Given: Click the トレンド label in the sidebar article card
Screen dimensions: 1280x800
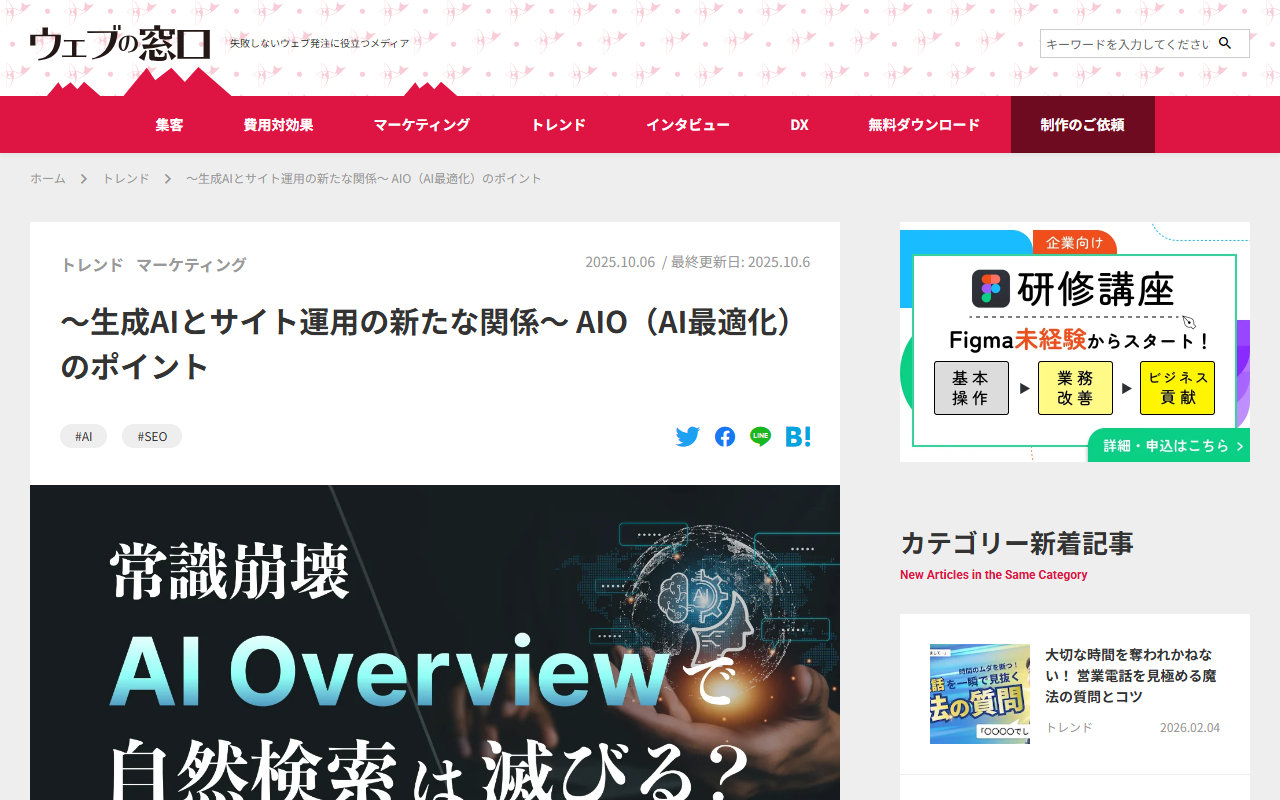Looking at the screenshot, I should (1069, 728).
